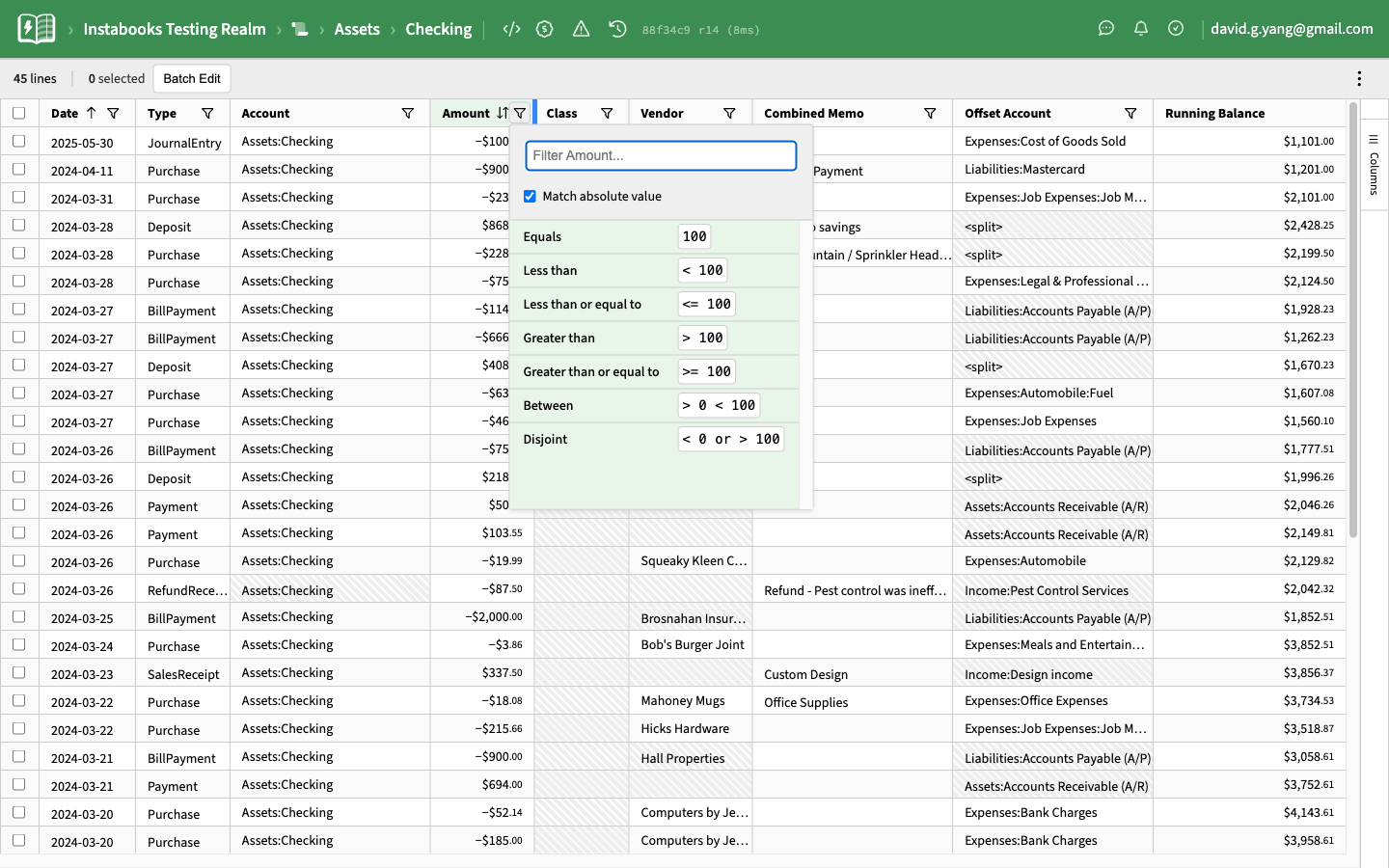Viewport: 1389px width, 868px height.
Task: Go to the Checking breadcrumb
Action: [439, 29]
